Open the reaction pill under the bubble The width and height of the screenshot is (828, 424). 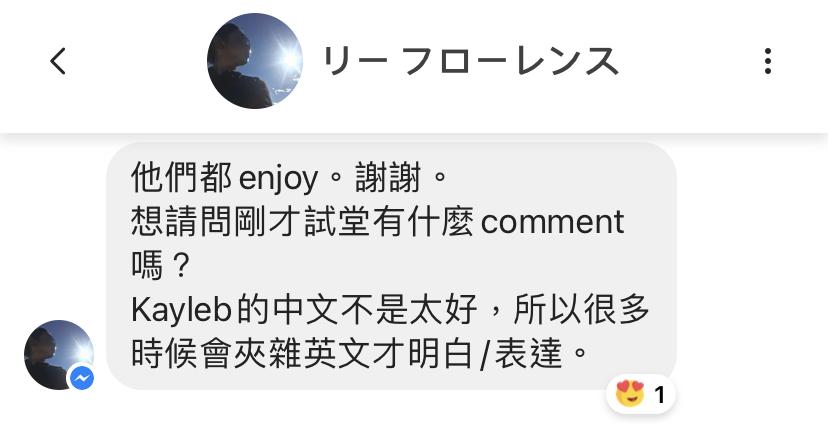(x=641, y=394)
